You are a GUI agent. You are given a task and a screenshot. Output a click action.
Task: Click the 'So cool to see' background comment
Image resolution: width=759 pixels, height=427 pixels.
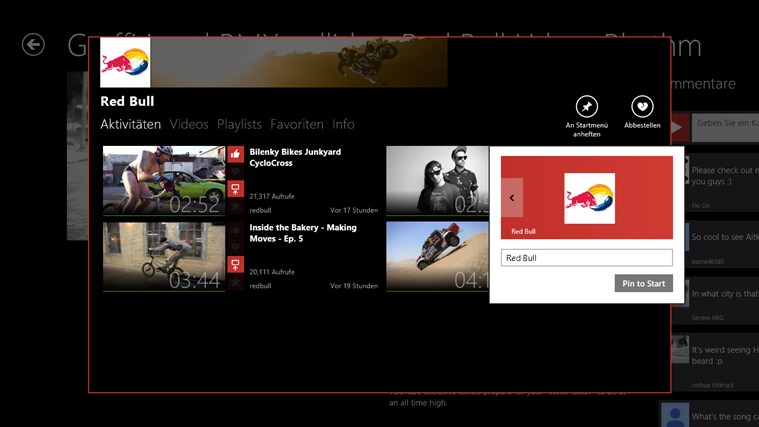point(724,237)
